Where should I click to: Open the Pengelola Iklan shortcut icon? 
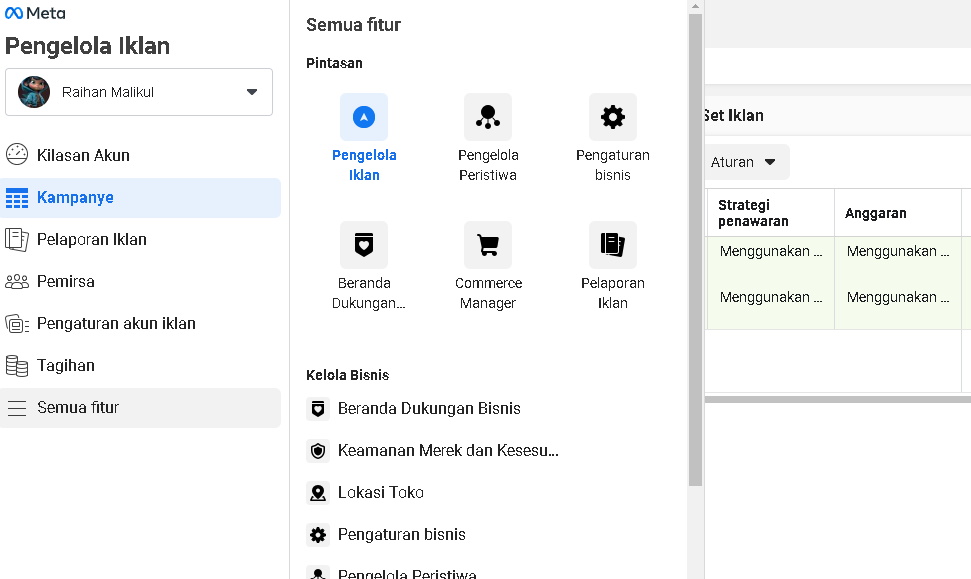tap(364, 117)
